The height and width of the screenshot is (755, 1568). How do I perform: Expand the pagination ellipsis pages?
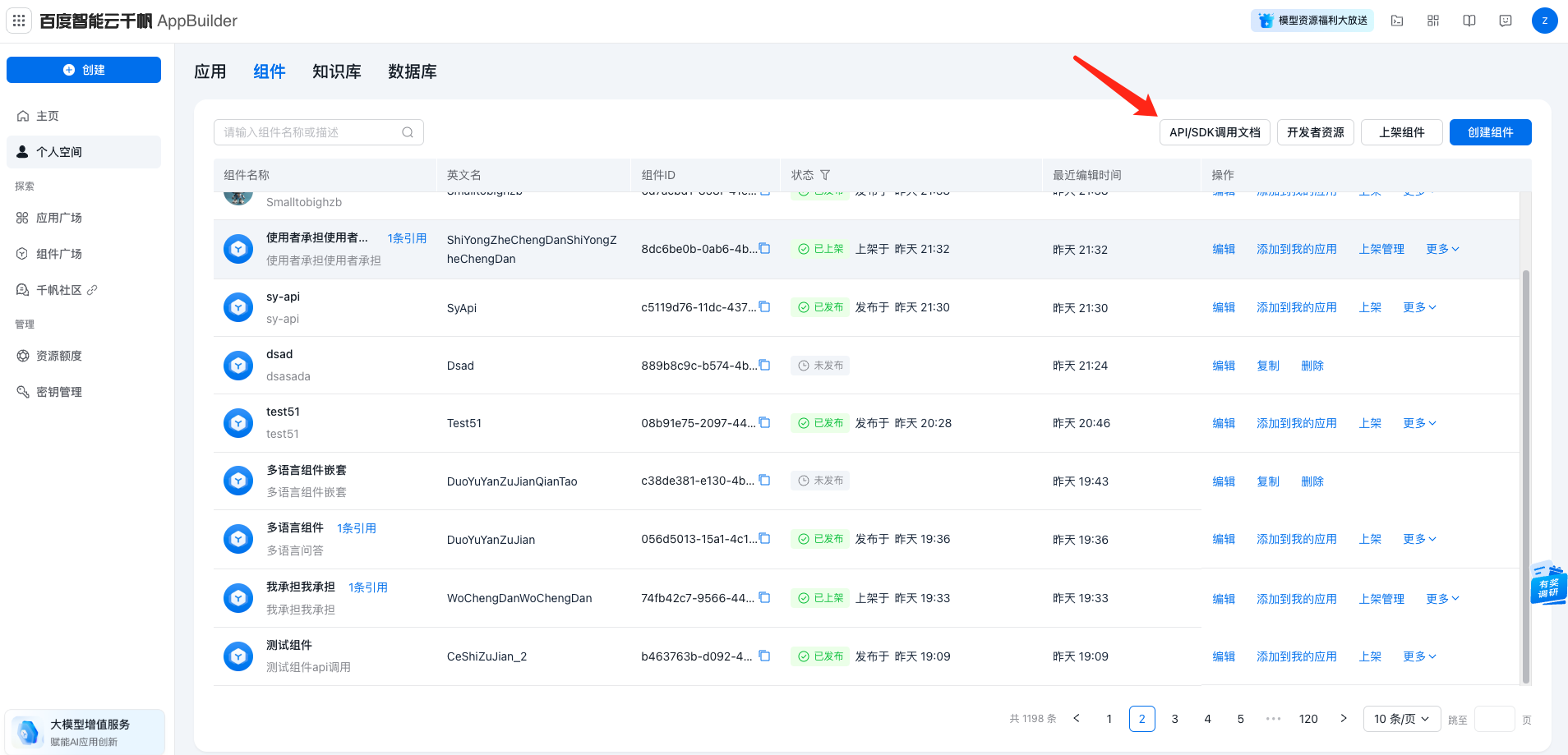coord(1273,719)
